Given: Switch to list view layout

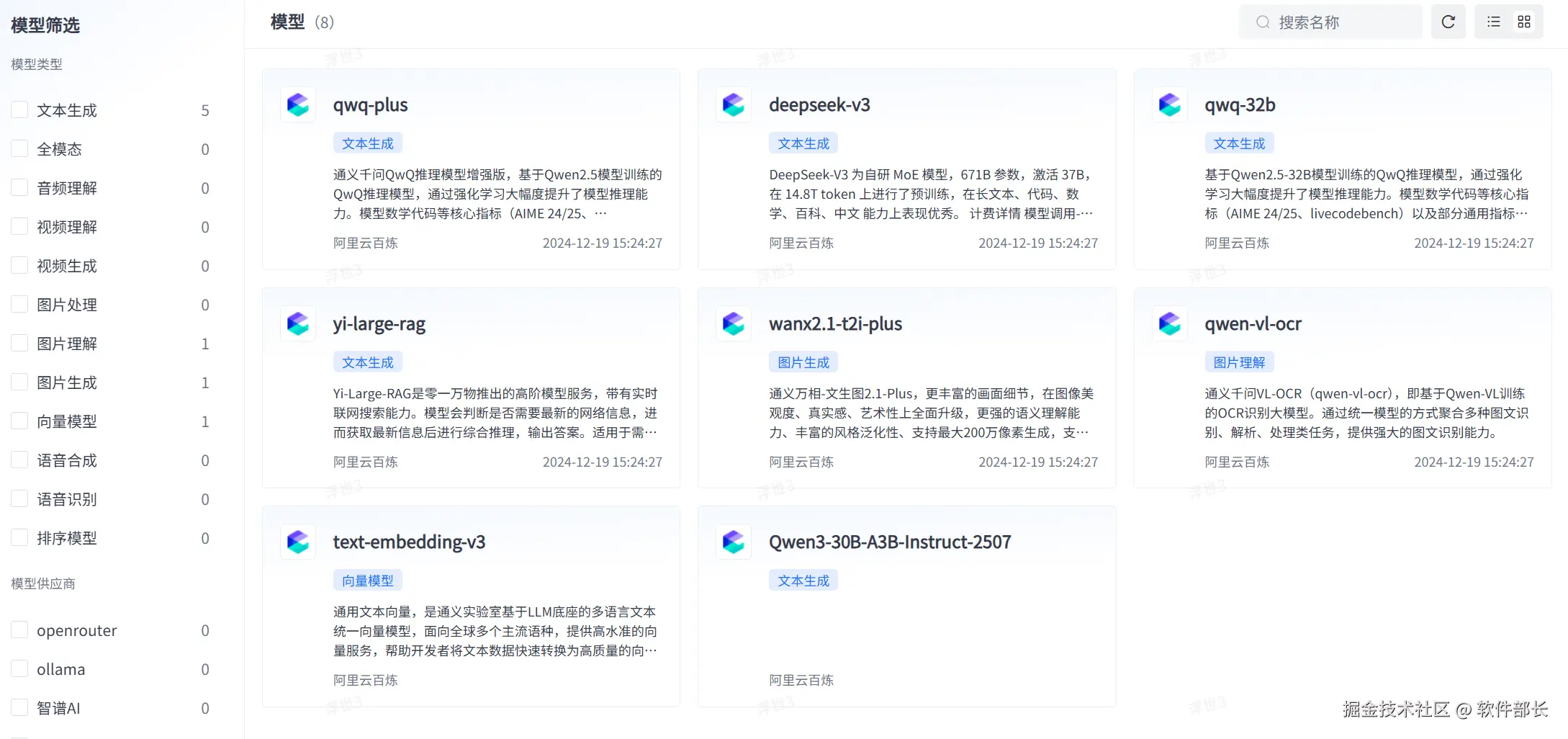Looking at the screenshot, I should tap(1494, 22).
